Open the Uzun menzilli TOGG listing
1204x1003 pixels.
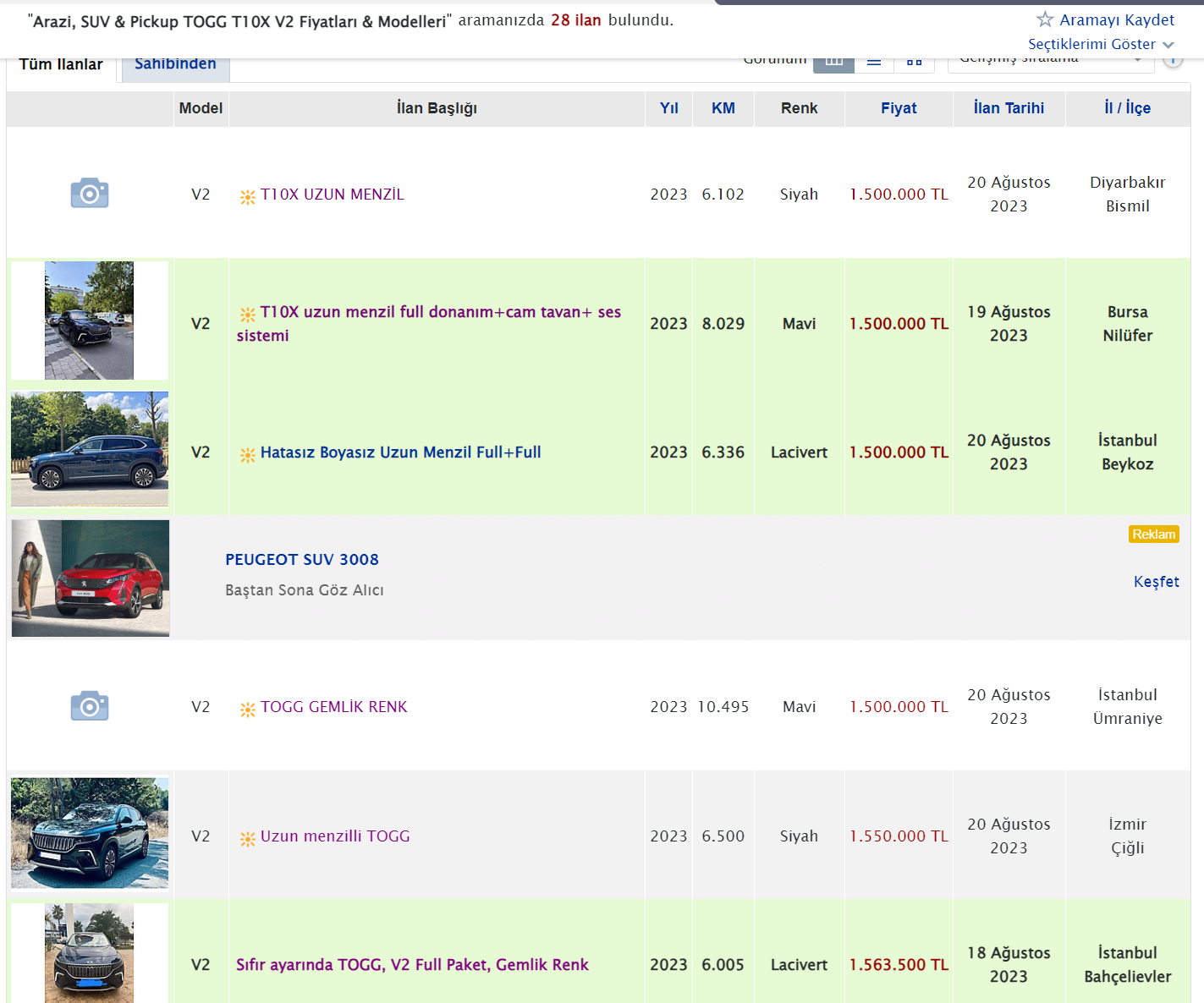pos(335,836)
